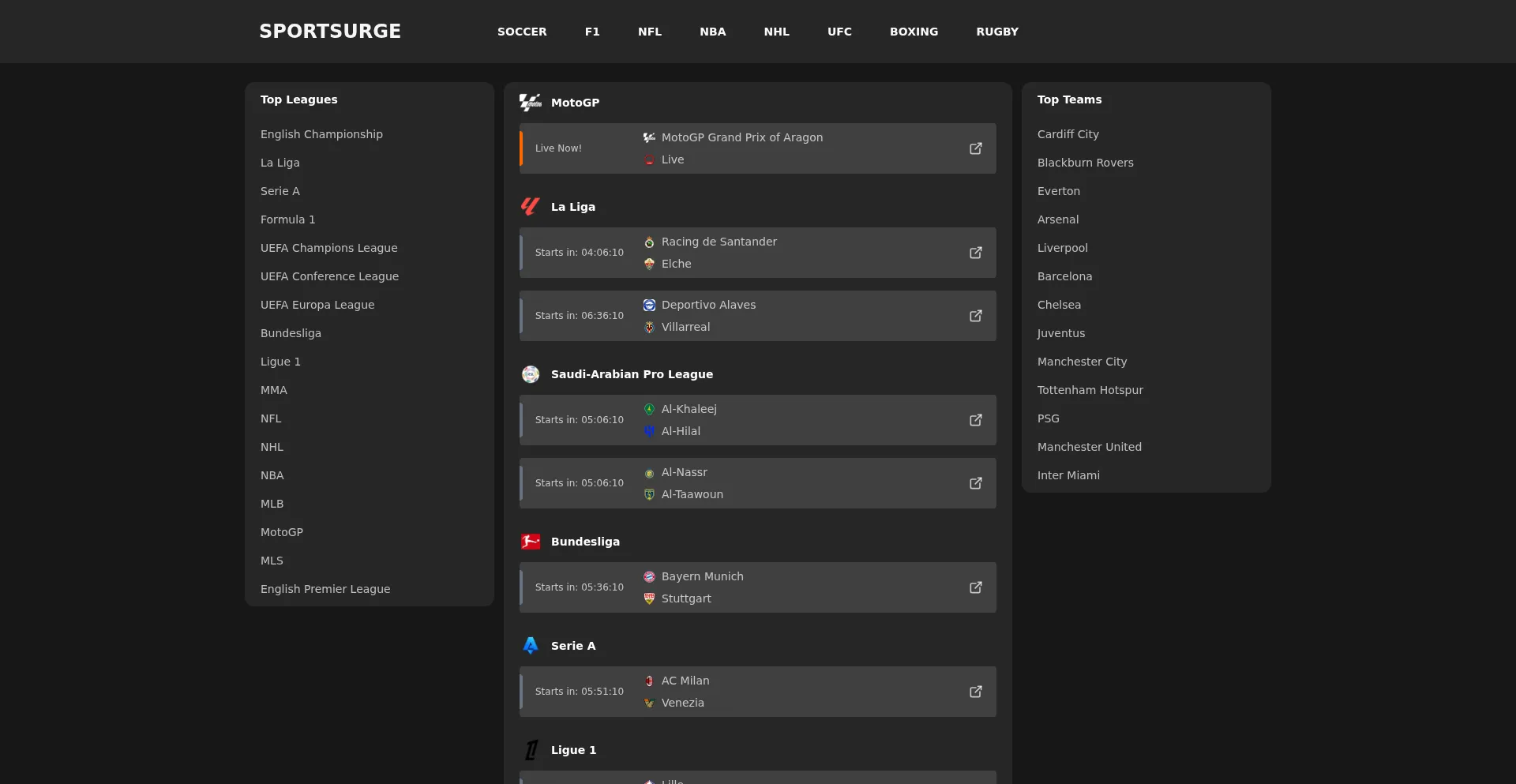This screenshot has height=784, width=1516.
Task: Select UEFA Conference League link
Action: coord(329,276)
